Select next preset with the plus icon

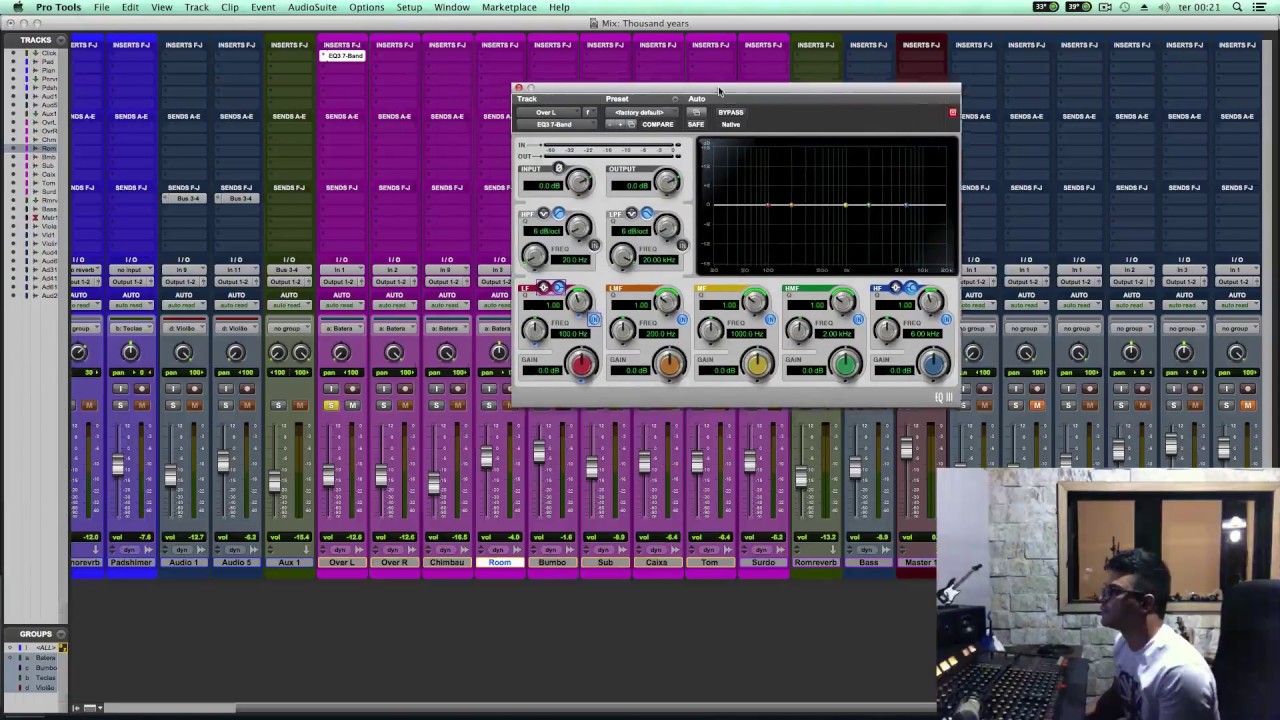(x=620, y=124)
